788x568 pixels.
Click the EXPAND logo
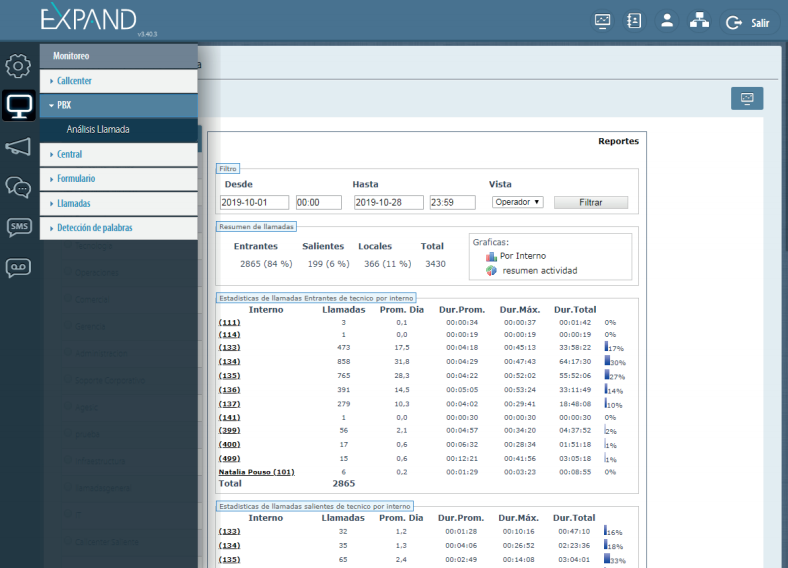pyautogui.click(x=88, y=18)
